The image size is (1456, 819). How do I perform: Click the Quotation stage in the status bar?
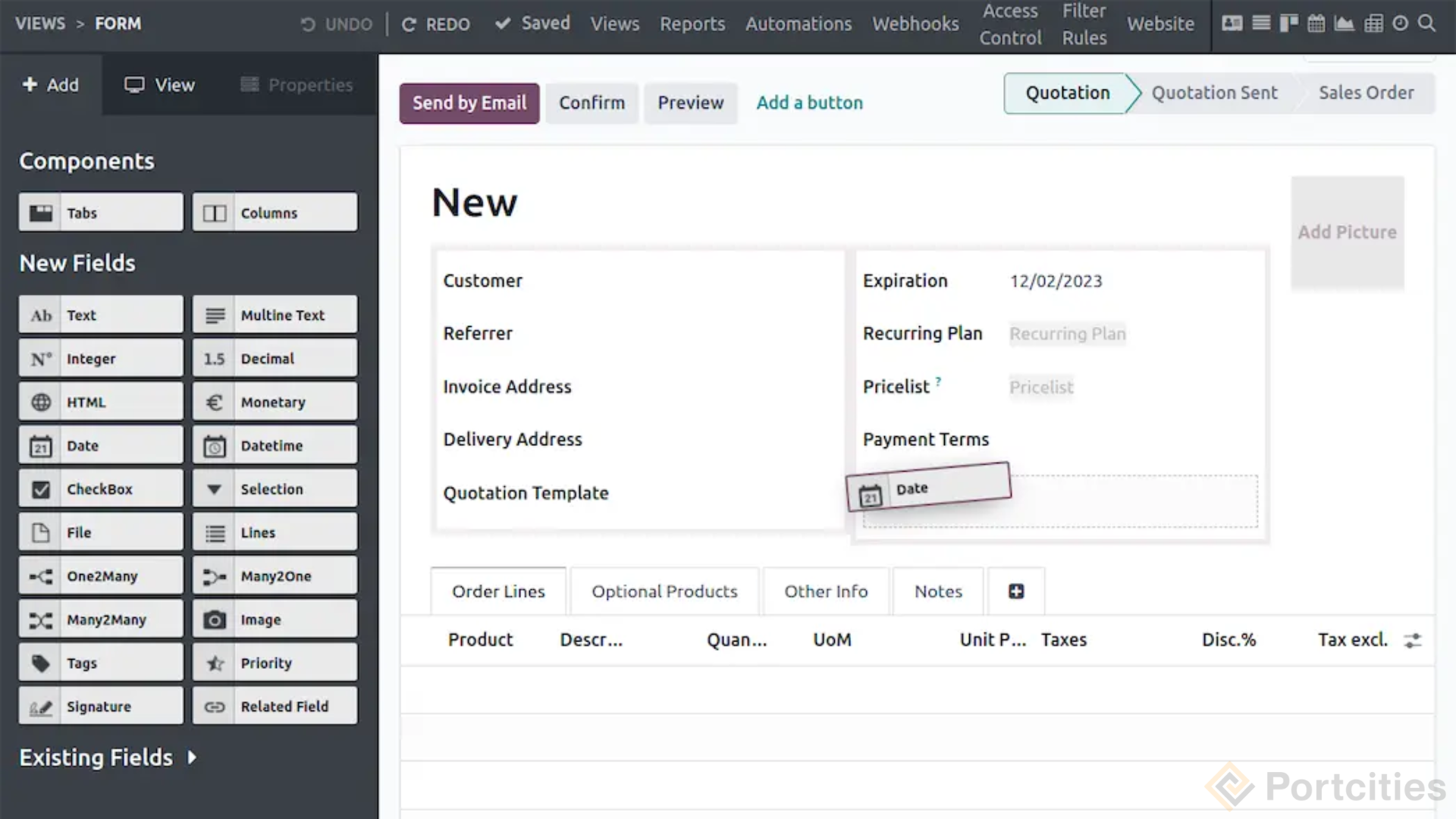point(1066,93)
